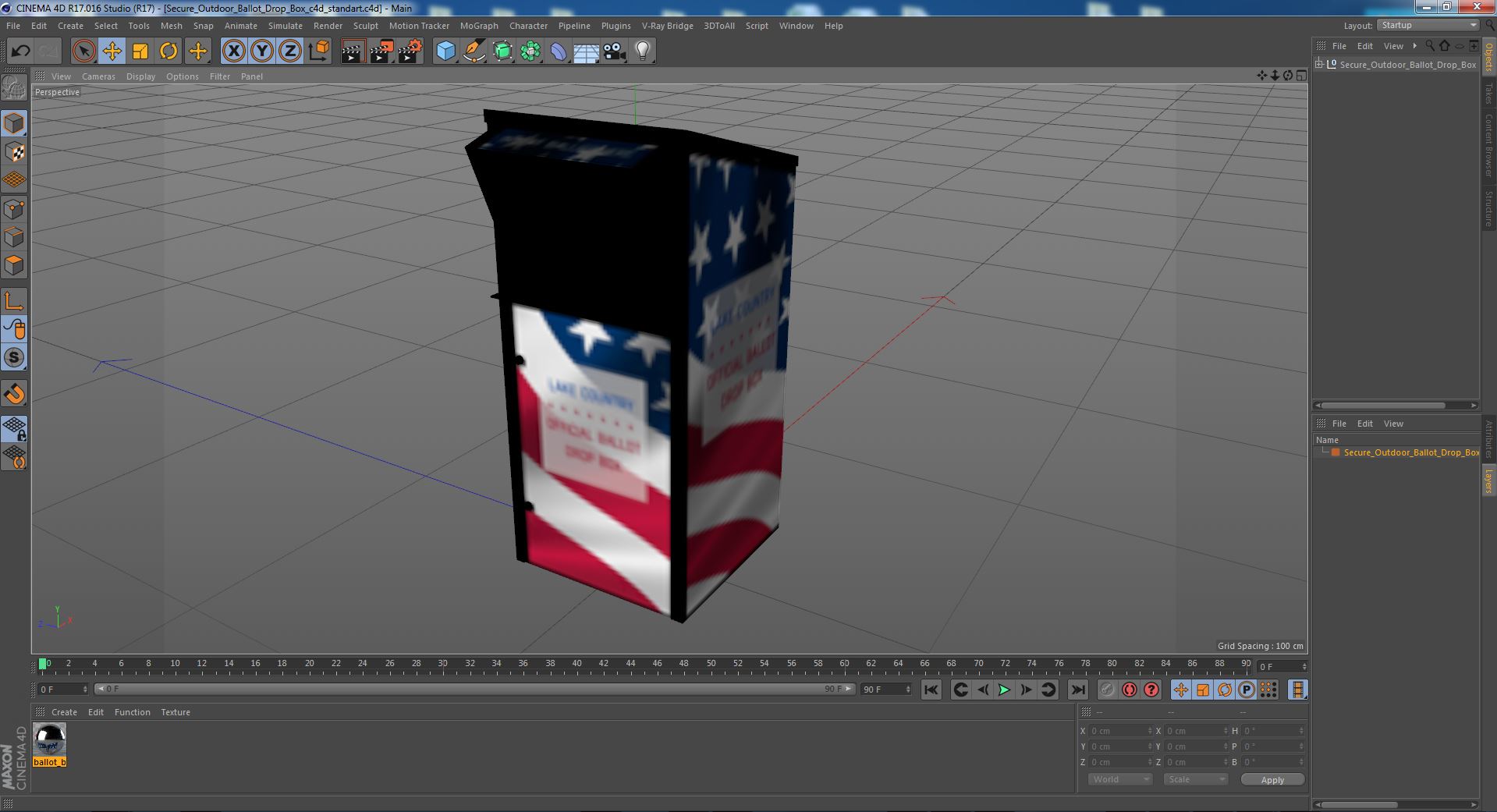Click the Apply button
Screen dimensions: 1497x812
[1272, 780]
